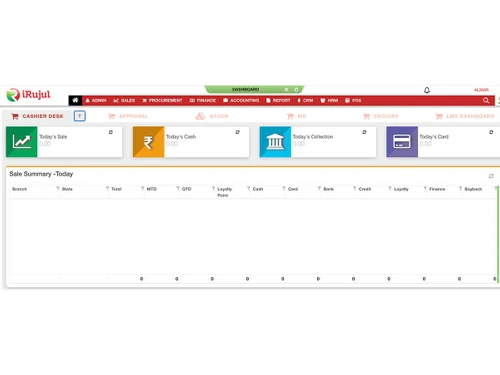Open notifications with the bell icon
Viewport: 500px width, 375px height.
[427, 90]
